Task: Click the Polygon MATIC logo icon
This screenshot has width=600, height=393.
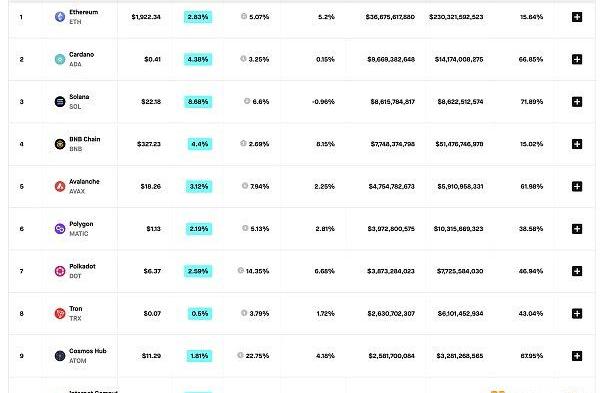Action: [60, 229]
